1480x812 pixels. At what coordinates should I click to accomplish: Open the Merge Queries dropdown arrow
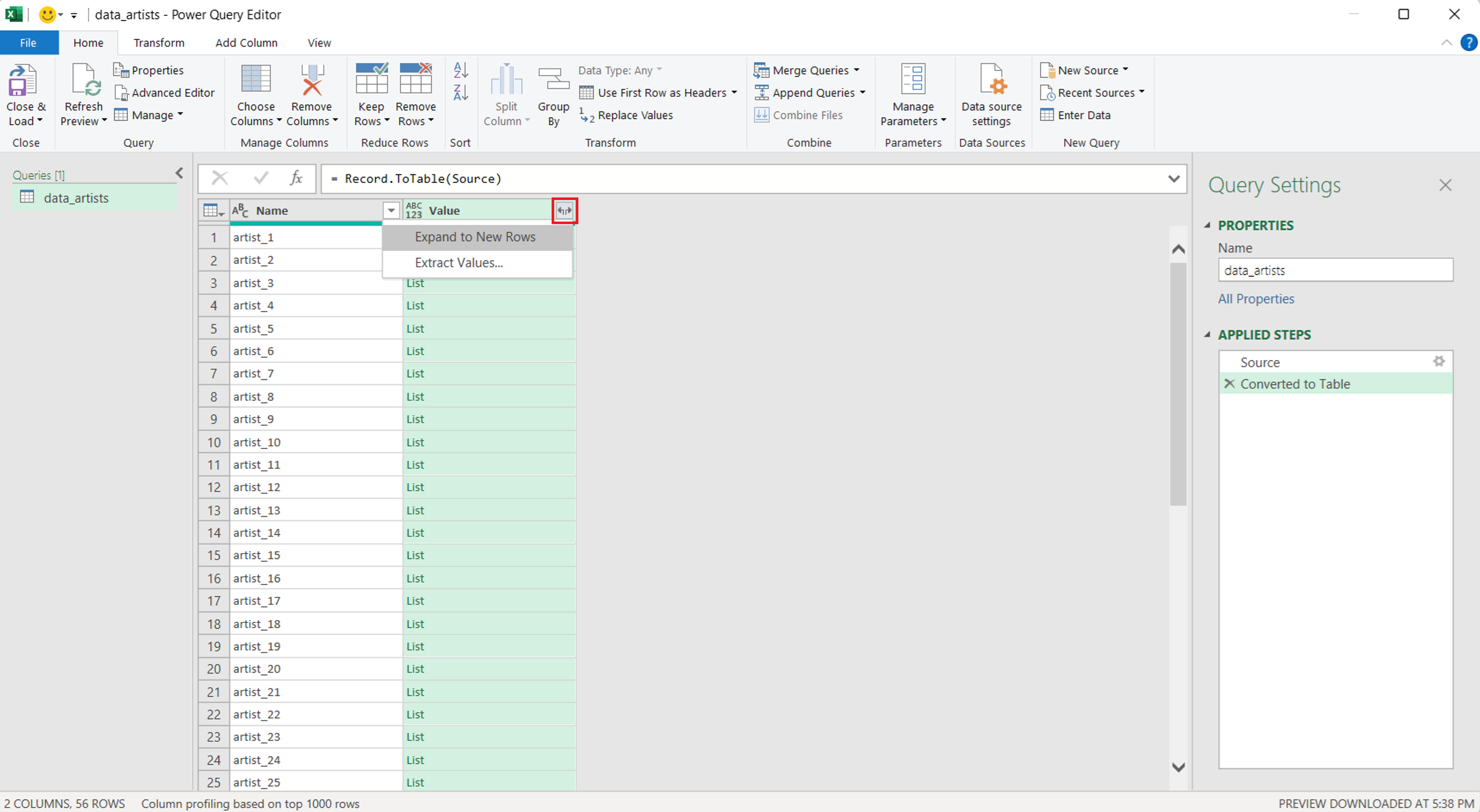point(856,70)
